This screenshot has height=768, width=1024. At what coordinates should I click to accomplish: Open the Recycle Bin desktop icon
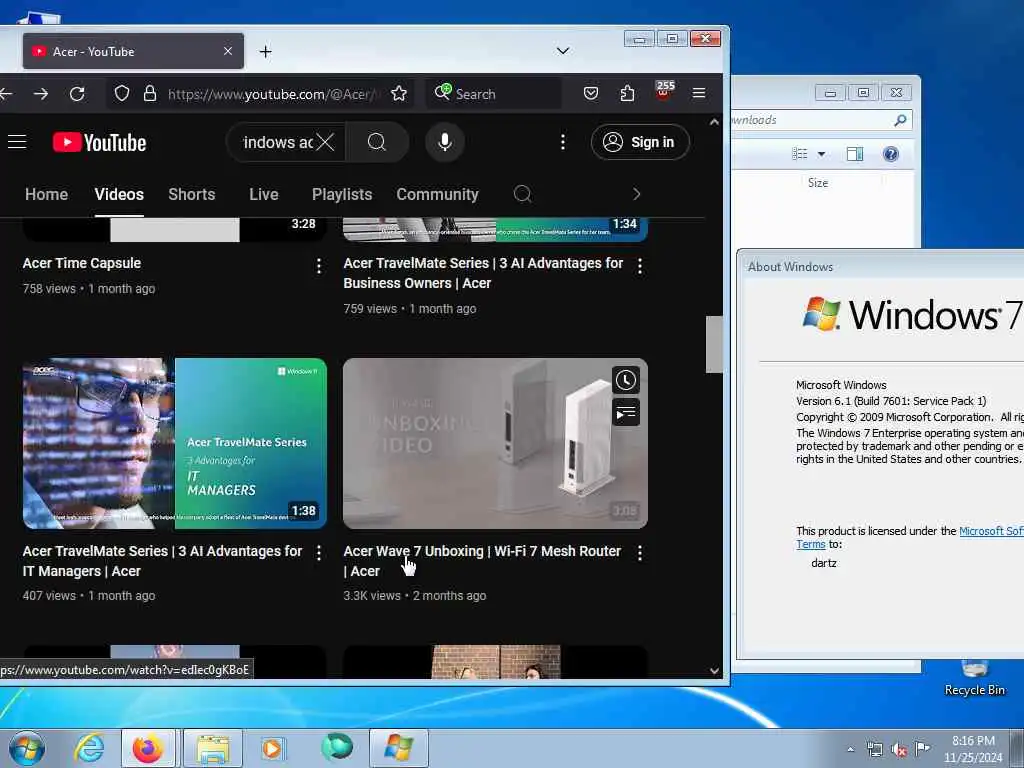(x=974, y=679)
